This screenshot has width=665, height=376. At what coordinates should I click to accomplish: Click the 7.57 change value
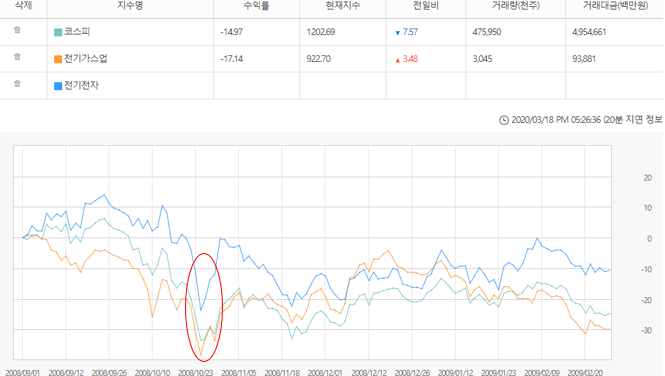click(410, 32)
